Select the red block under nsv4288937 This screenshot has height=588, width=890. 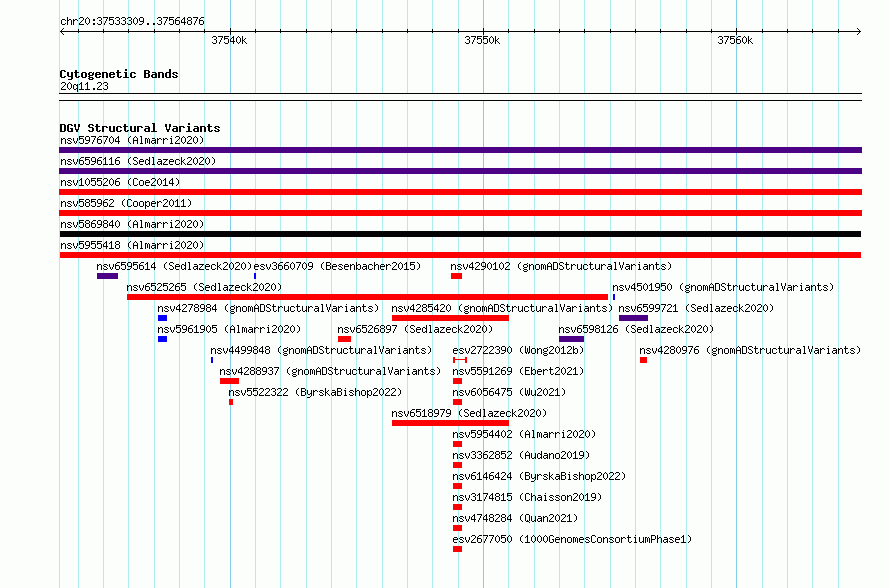pyautogui.click(x=229, y=381)
